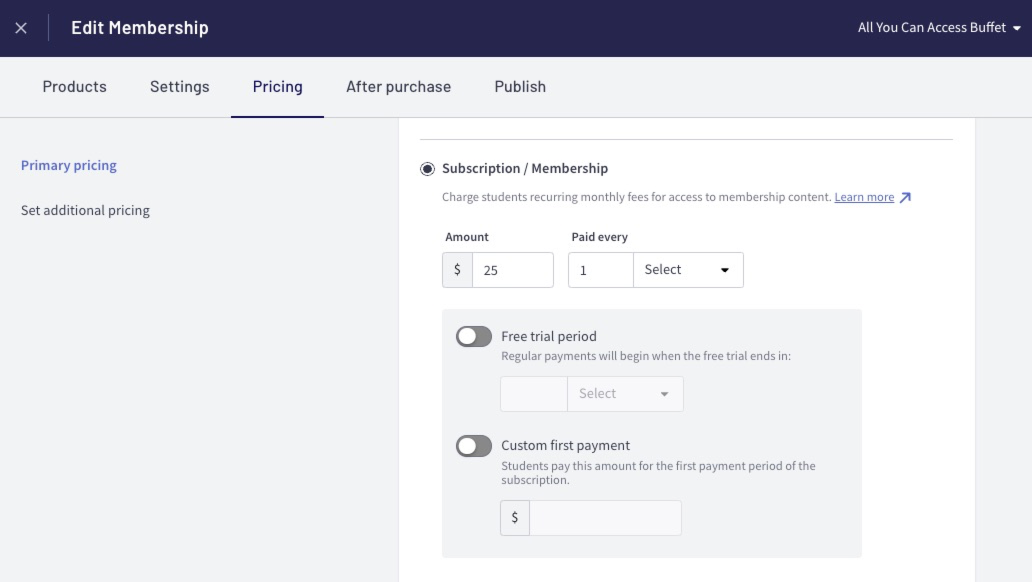Select Primary pricing in the sidebar

click(x=68, y=165)
